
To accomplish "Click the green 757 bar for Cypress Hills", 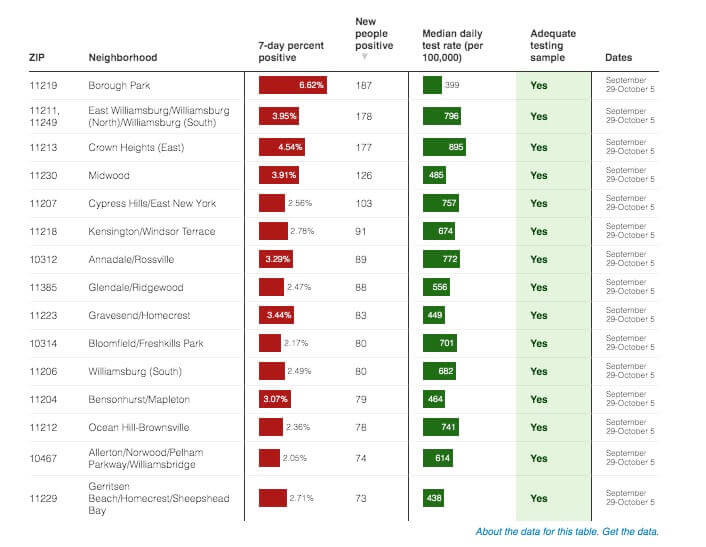I will [442, 204].
